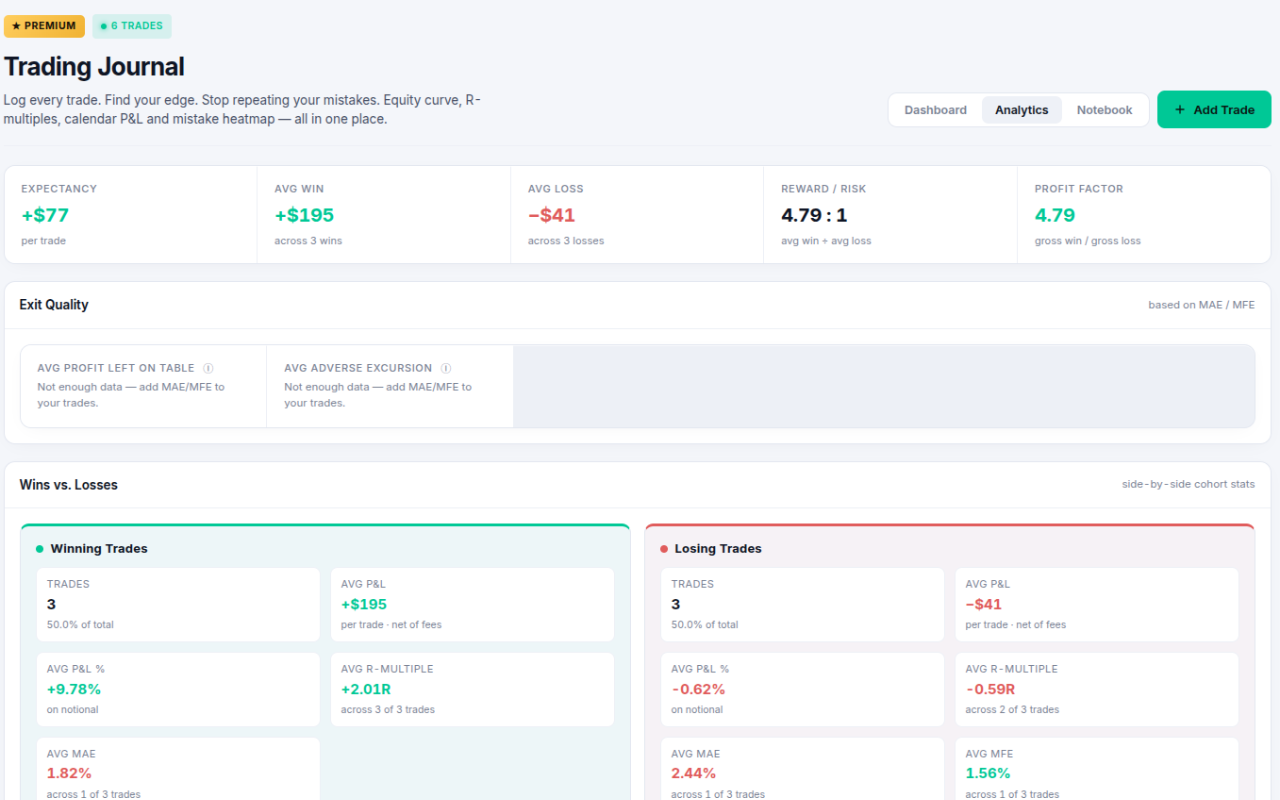Click the star Premium badge
Viewport: 1280px width, 800px height.
tap(44, 26)
